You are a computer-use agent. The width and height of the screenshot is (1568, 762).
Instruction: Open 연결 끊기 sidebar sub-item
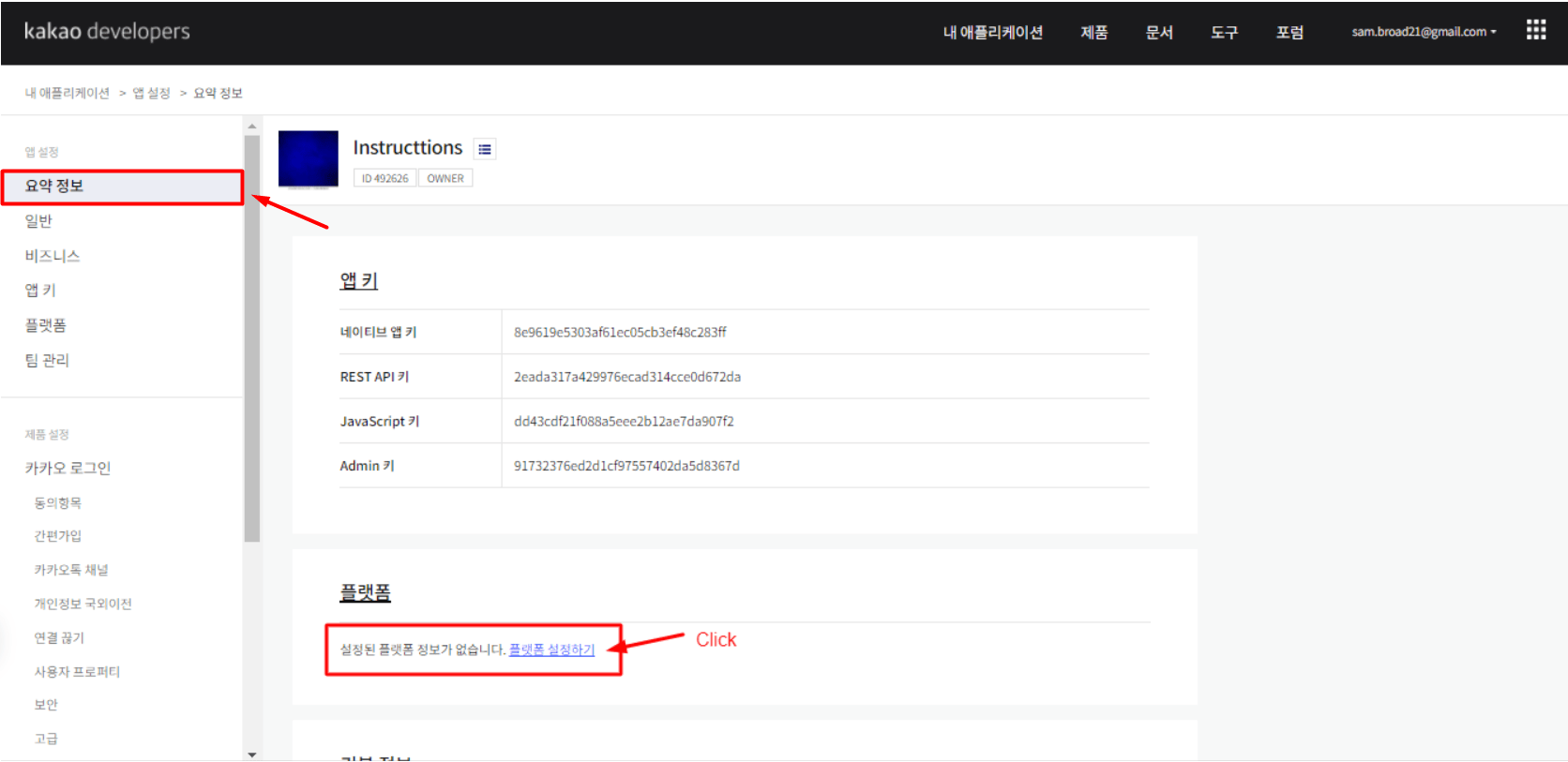point(59,637)
